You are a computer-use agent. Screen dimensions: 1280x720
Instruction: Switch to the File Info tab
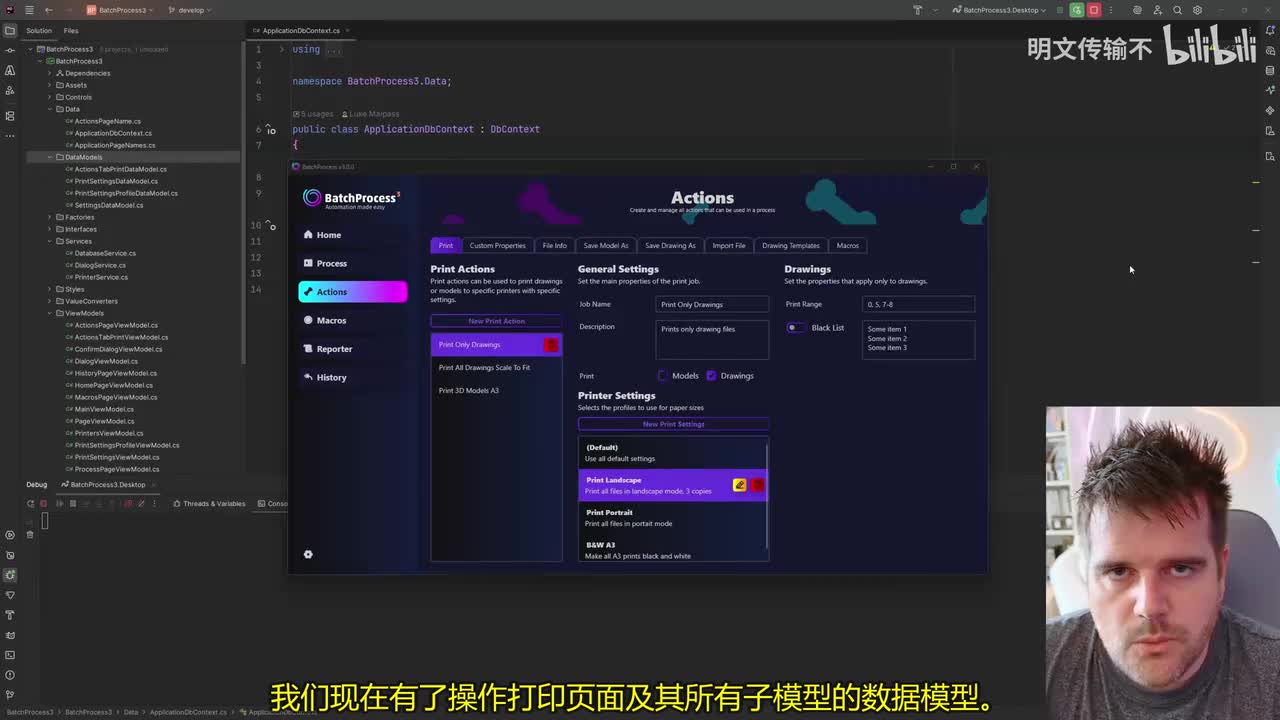coord(554,245)
